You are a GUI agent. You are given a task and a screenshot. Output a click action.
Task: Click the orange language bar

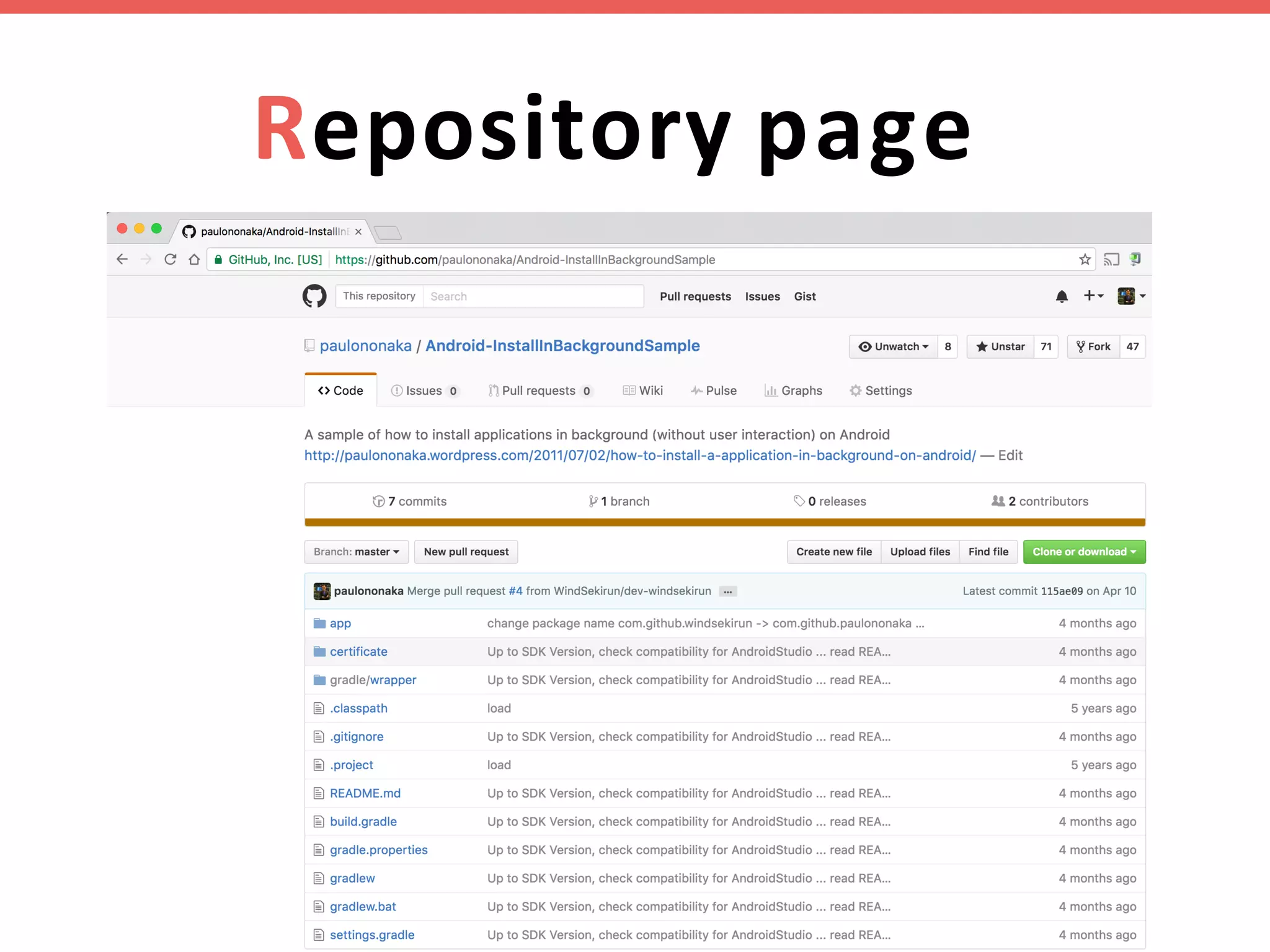(725, 522)
